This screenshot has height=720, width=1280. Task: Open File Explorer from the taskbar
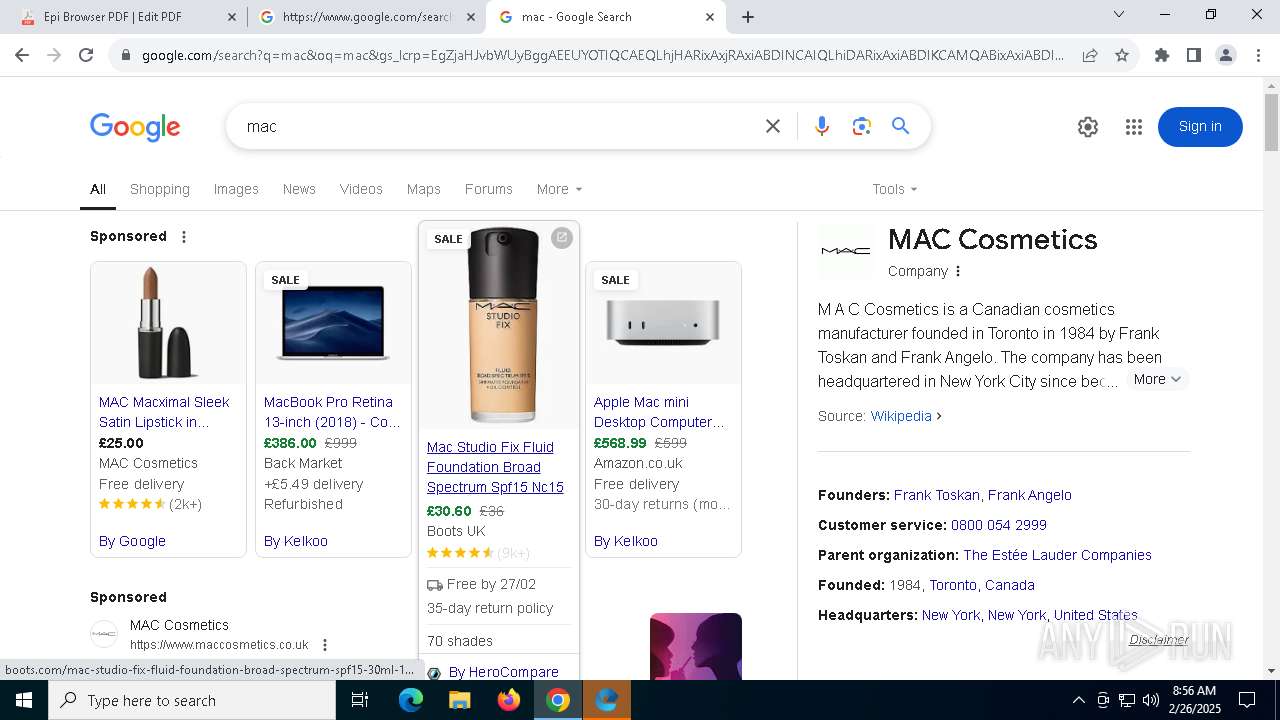click(459, 700)
